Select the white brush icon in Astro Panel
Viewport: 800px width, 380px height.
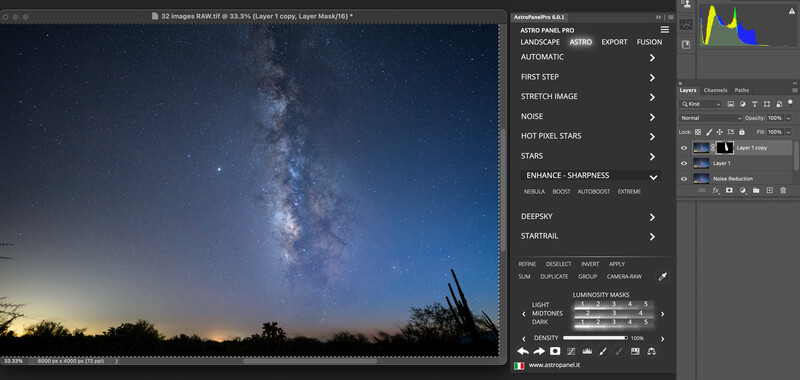tap(603, 351)
